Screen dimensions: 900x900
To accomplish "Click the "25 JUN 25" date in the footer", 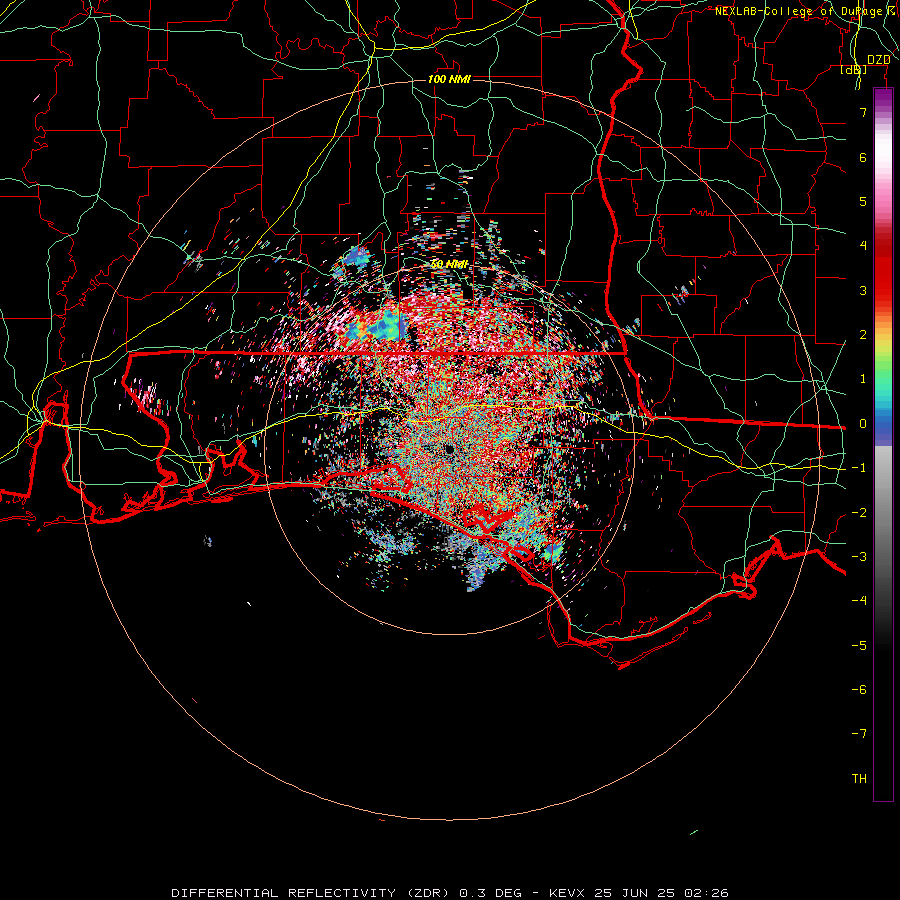I will [x=634, y=893].
